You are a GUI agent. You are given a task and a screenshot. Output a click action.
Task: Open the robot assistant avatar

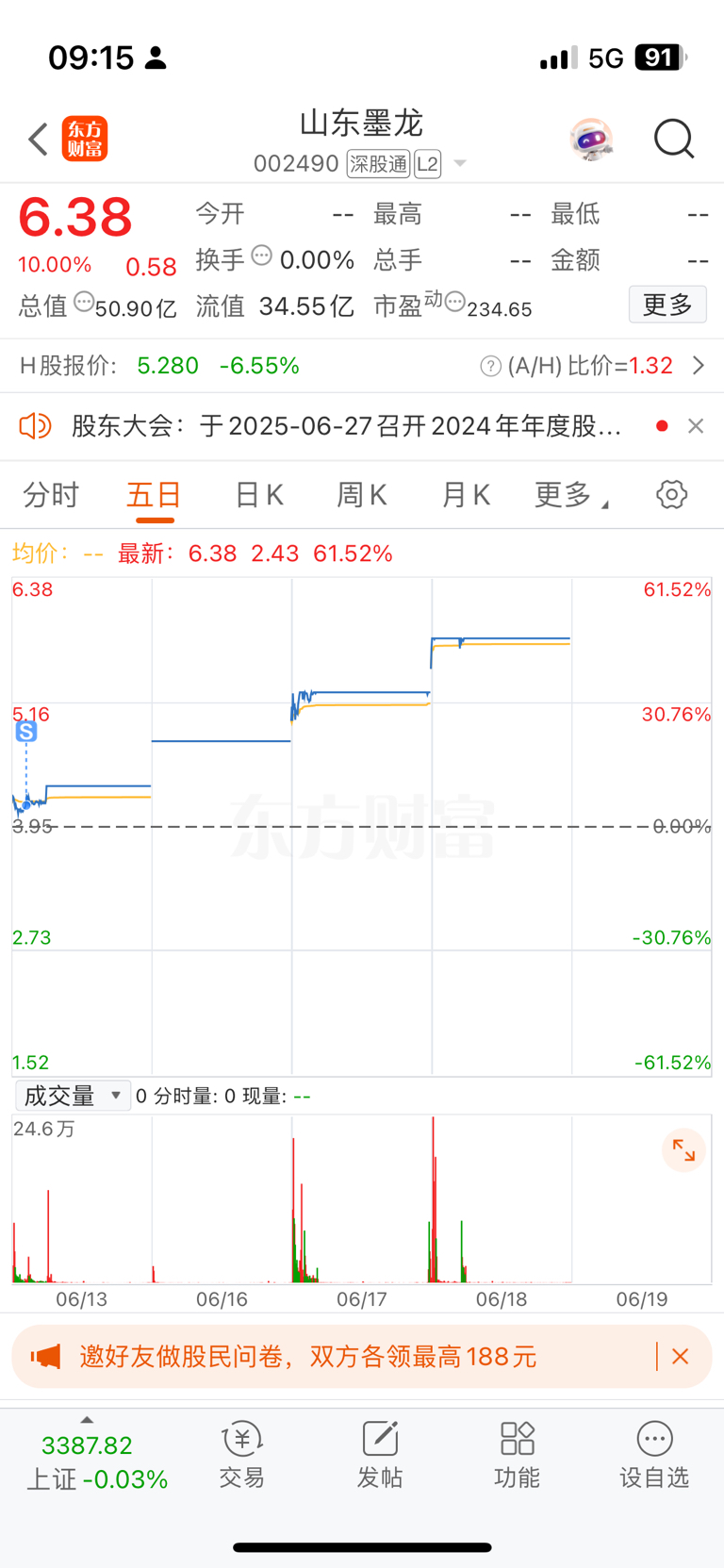tap(592, 140)
